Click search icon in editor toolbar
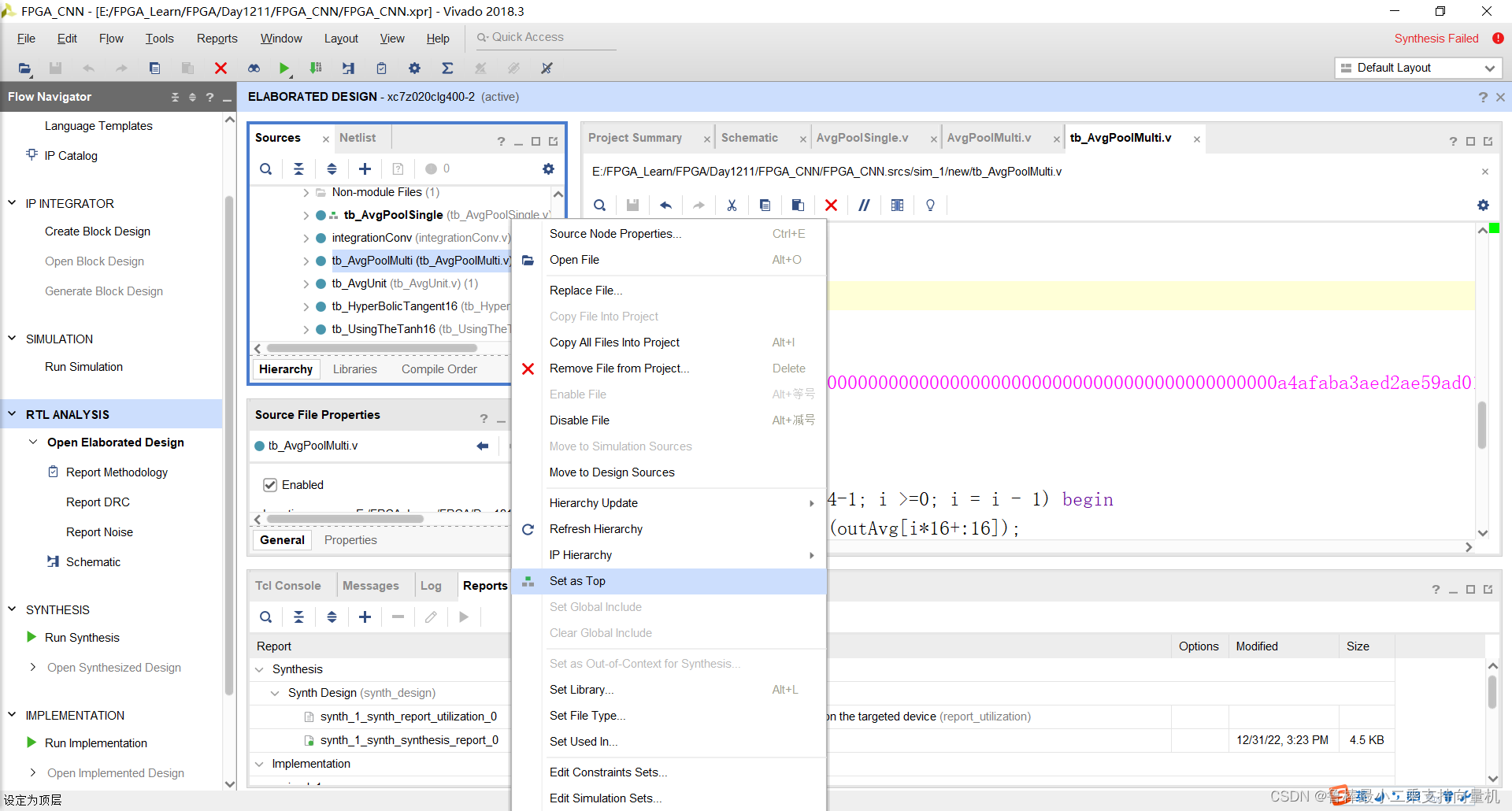 [599, 205]
